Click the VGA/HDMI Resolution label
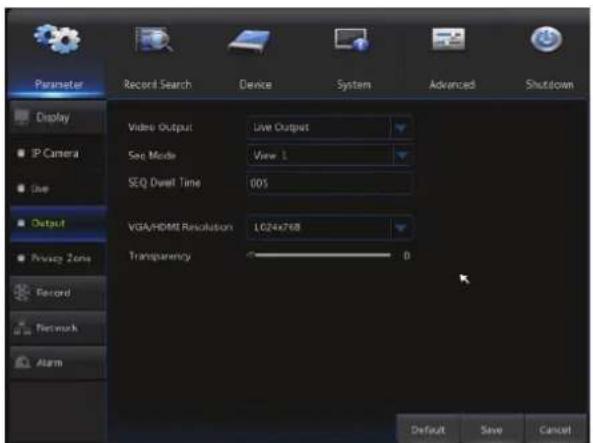 point(180,227)
